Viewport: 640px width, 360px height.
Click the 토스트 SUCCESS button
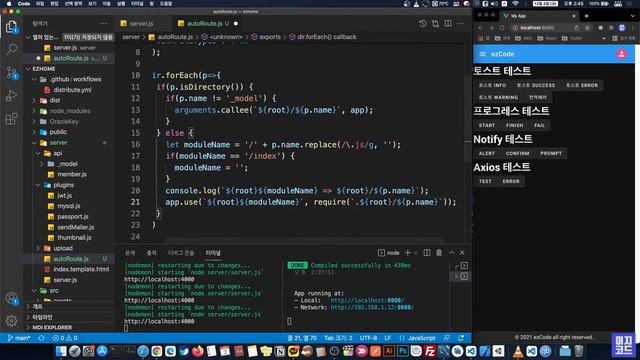click(x=536, y=85)
